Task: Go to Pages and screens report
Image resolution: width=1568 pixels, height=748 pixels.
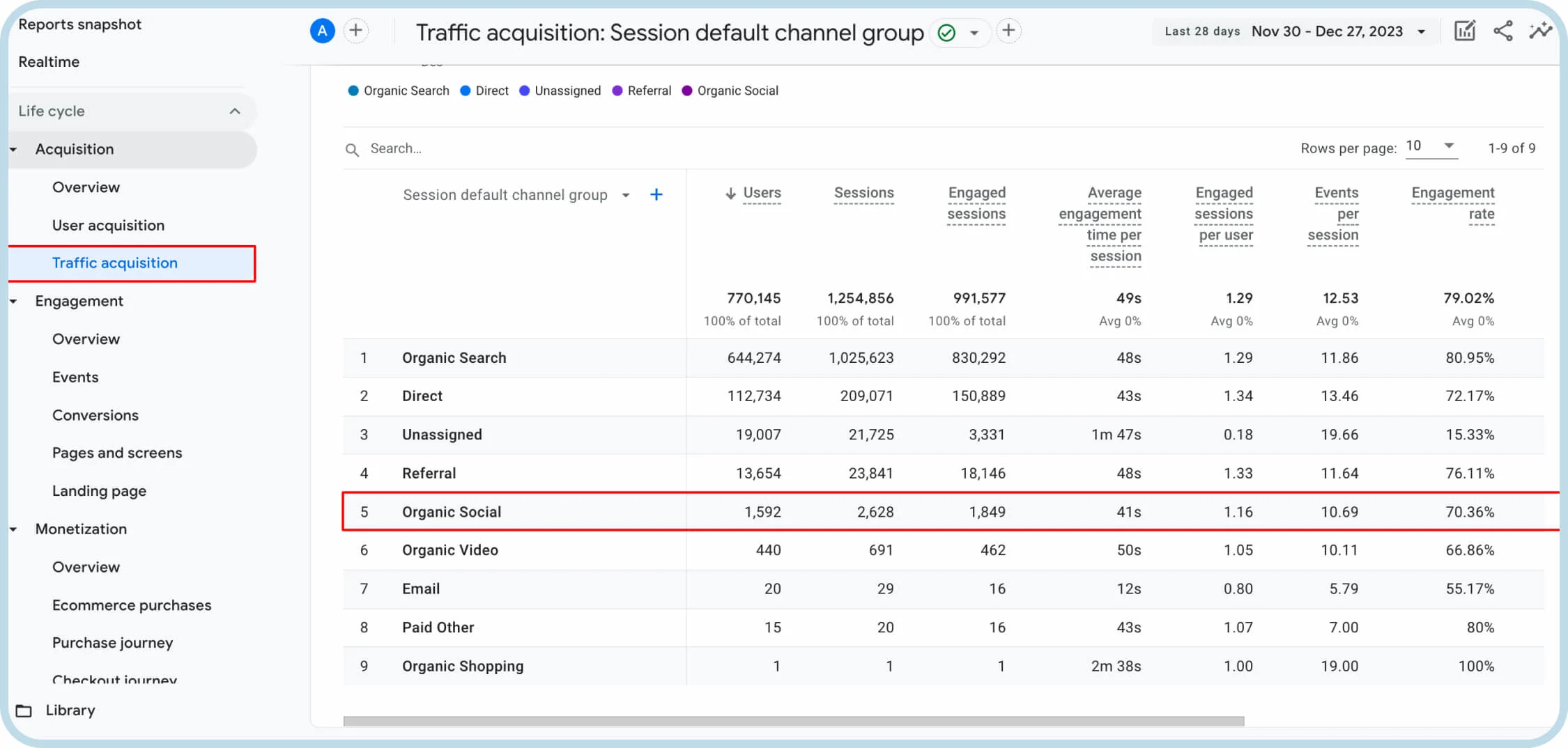Action: [x=117, y=453]
